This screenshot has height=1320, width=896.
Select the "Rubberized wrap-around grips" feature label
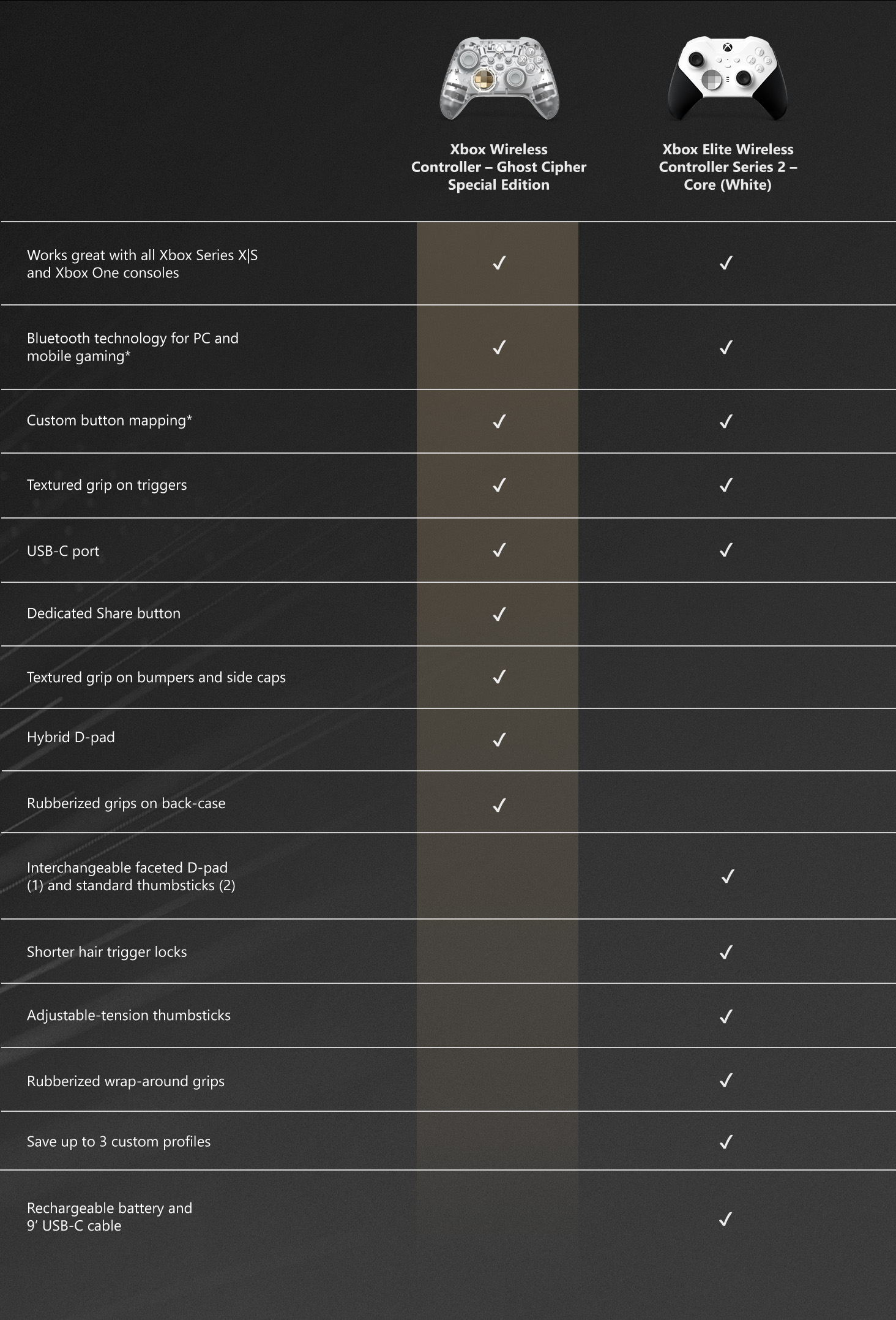125,1081
